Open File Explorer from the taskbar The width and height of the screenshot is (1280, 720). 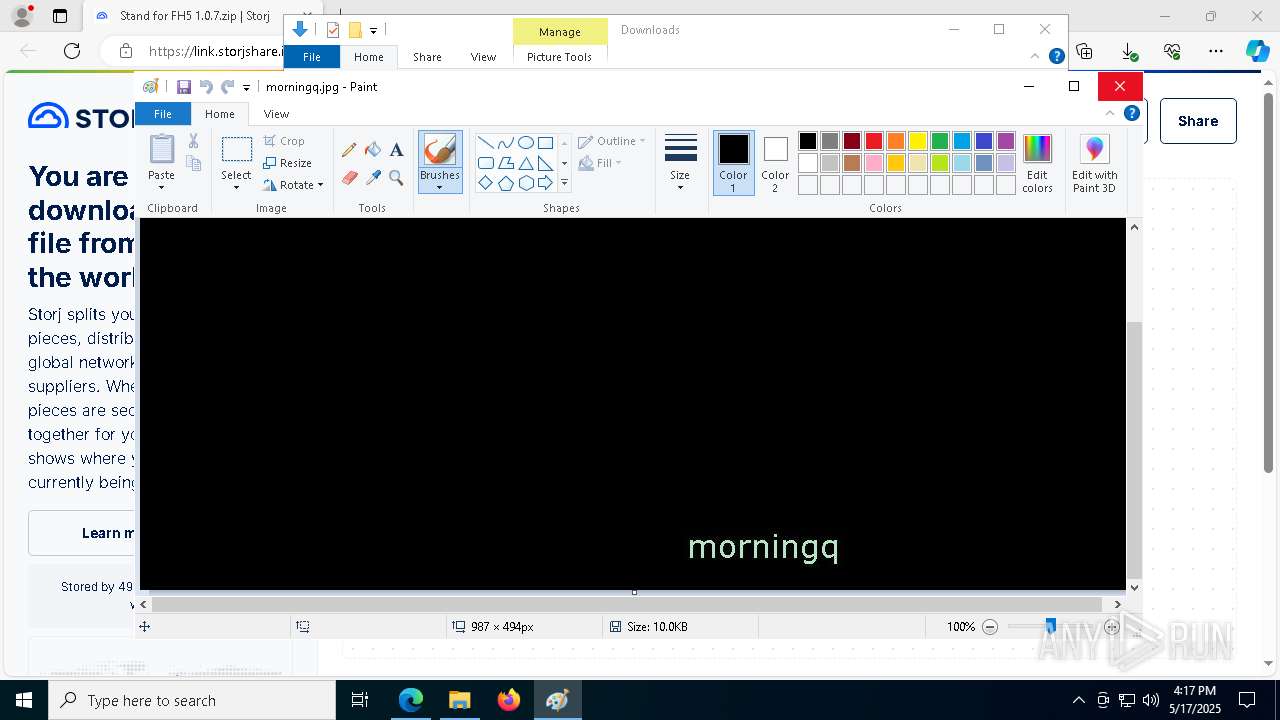460,700
